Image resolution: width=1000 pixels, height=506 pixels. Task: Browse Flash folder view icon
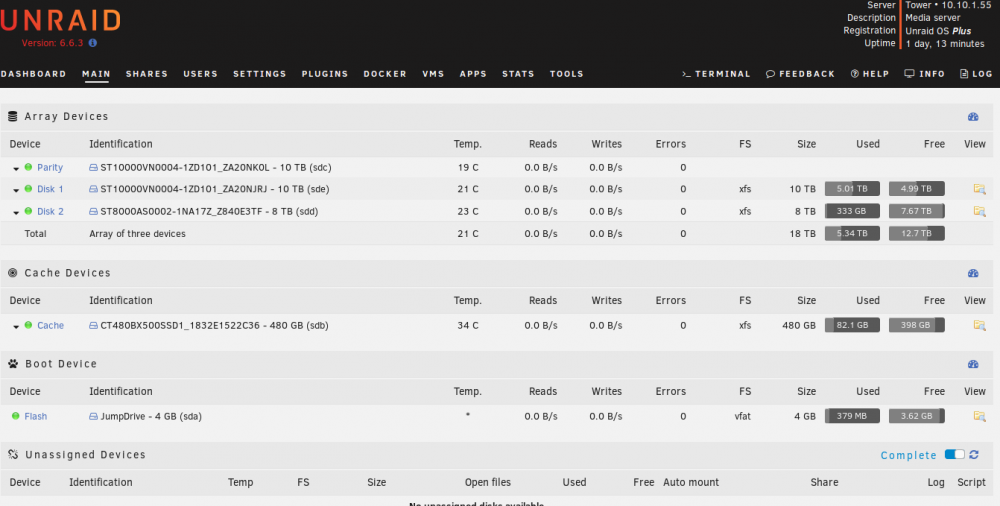pyautogui.click(x=979, y=416)
